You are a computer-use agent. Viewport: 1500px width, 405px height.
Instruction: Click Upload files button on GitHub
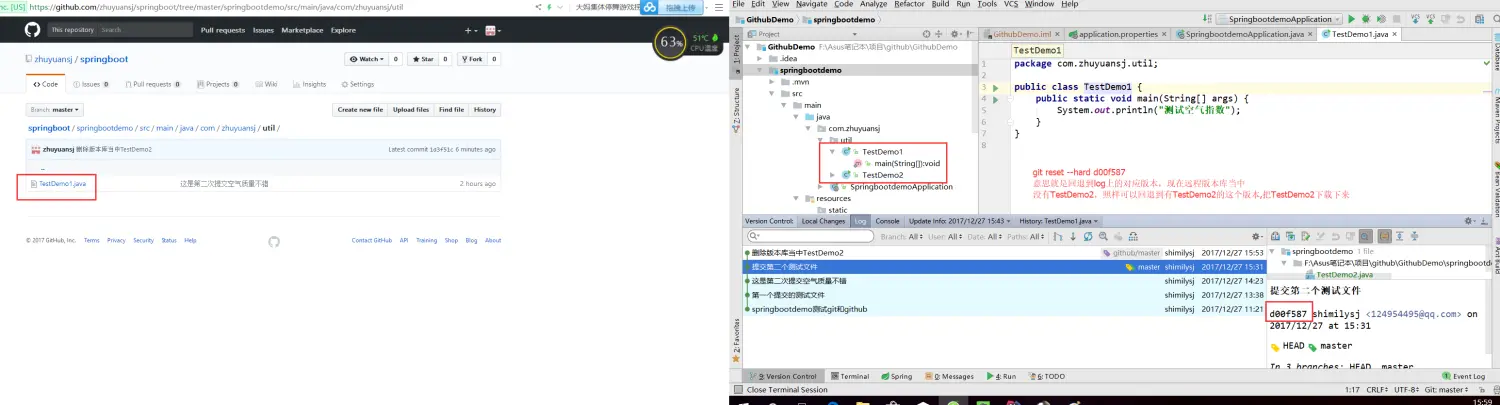[411, 110]
